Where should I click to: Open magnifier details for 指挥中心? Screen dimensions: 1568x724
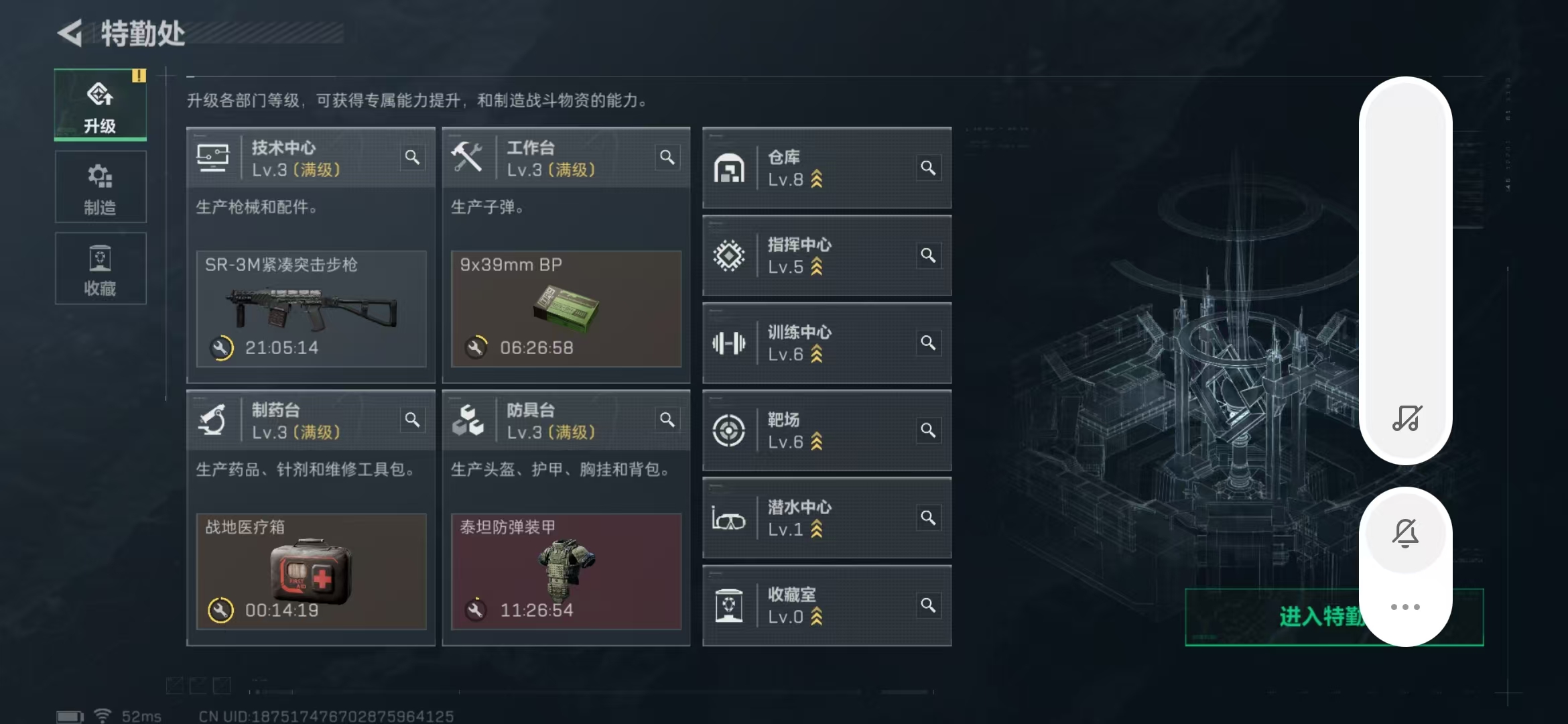click(928, 255)
